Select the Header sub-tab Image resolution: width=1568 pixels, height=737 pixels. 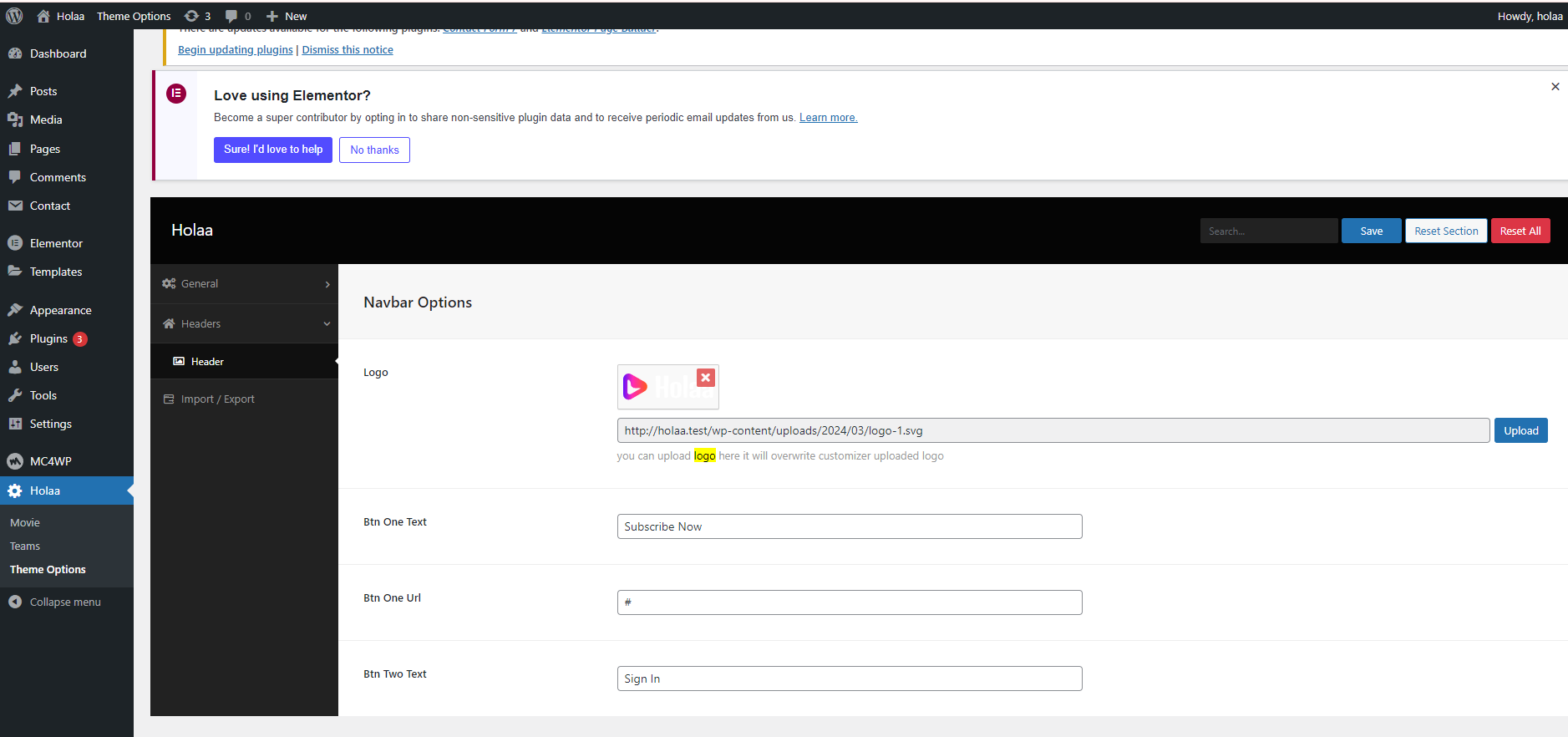click(x=207, y=362)
